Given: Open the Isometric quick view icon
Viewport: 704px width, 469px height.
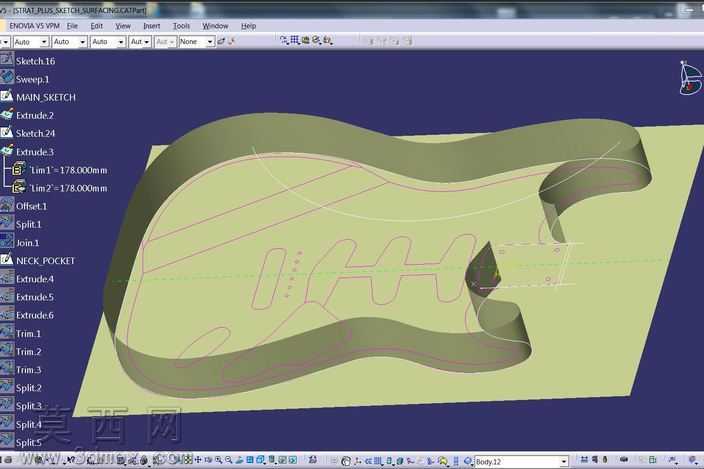Looking at the screenshot, I should point(260,460).
